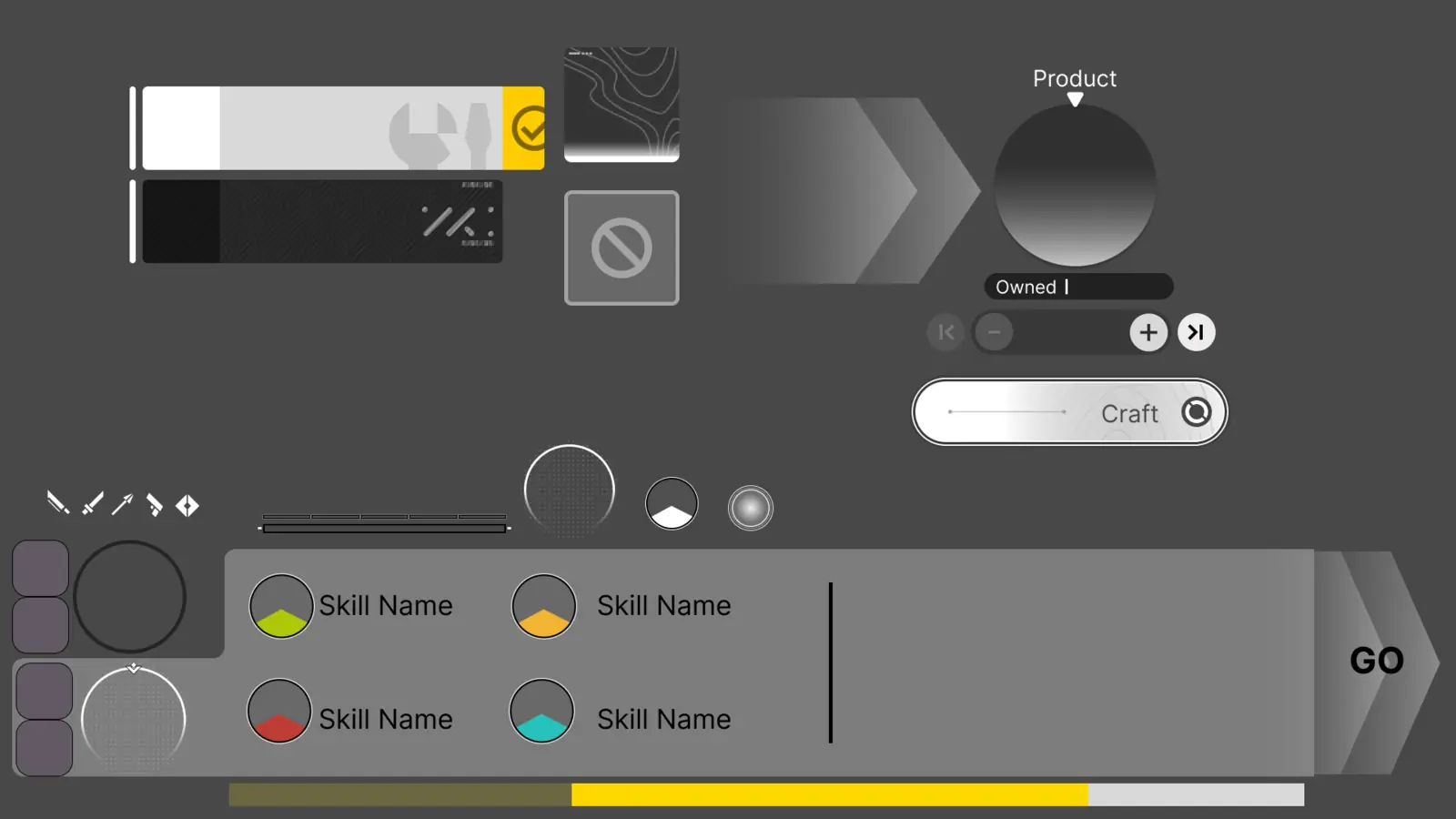
Task: Select the pistol weapon icon
Action: [x=154, y=505]
